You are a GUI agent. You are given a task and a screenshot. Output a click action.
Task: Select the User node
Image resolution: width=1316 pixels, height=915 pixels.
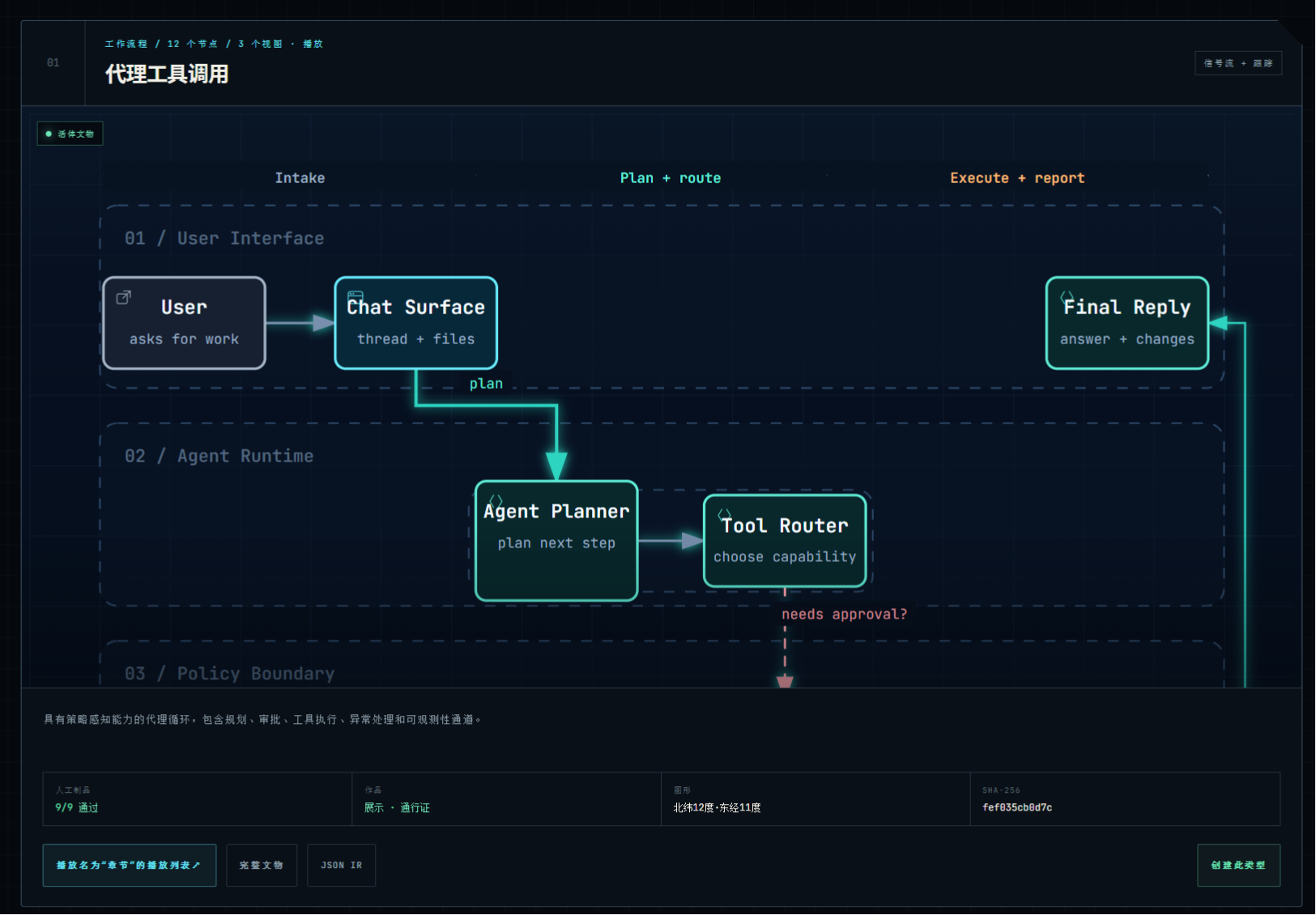(x=185, y=323)
